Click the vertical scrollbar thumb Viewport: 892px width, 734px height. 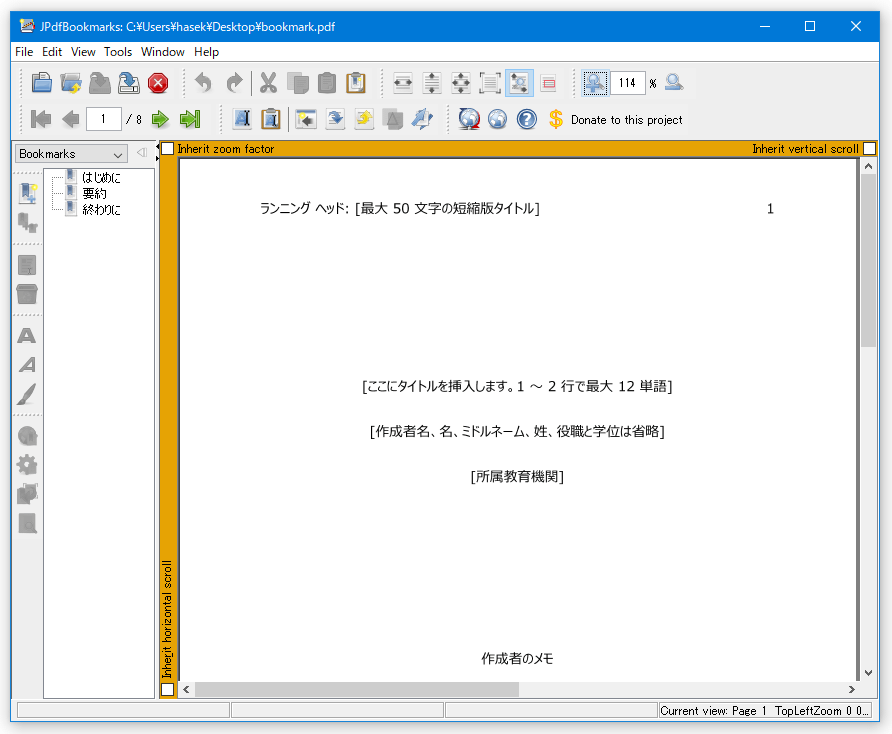868,261
